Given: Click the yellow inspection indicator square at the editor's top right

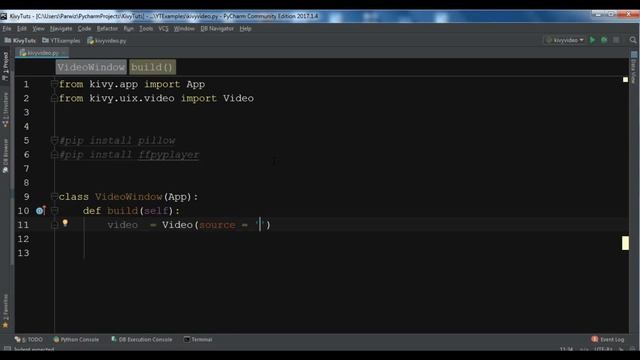Looking at the screenshot, I should (625, 80).
